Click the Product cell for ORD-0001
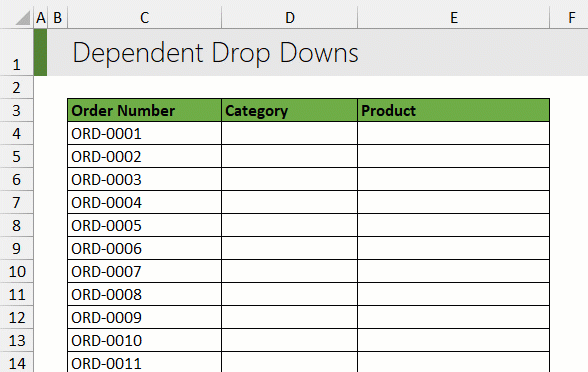 [454, 133]
